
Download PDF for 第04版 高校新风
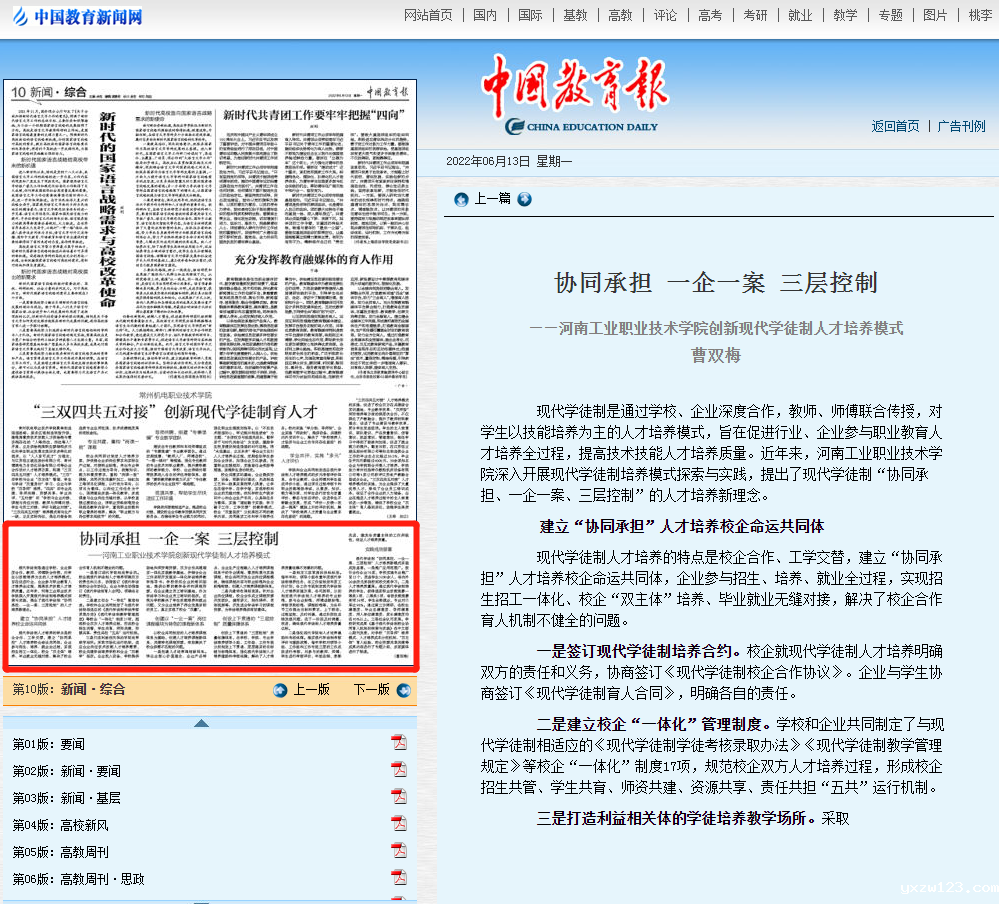click(399, 824)
